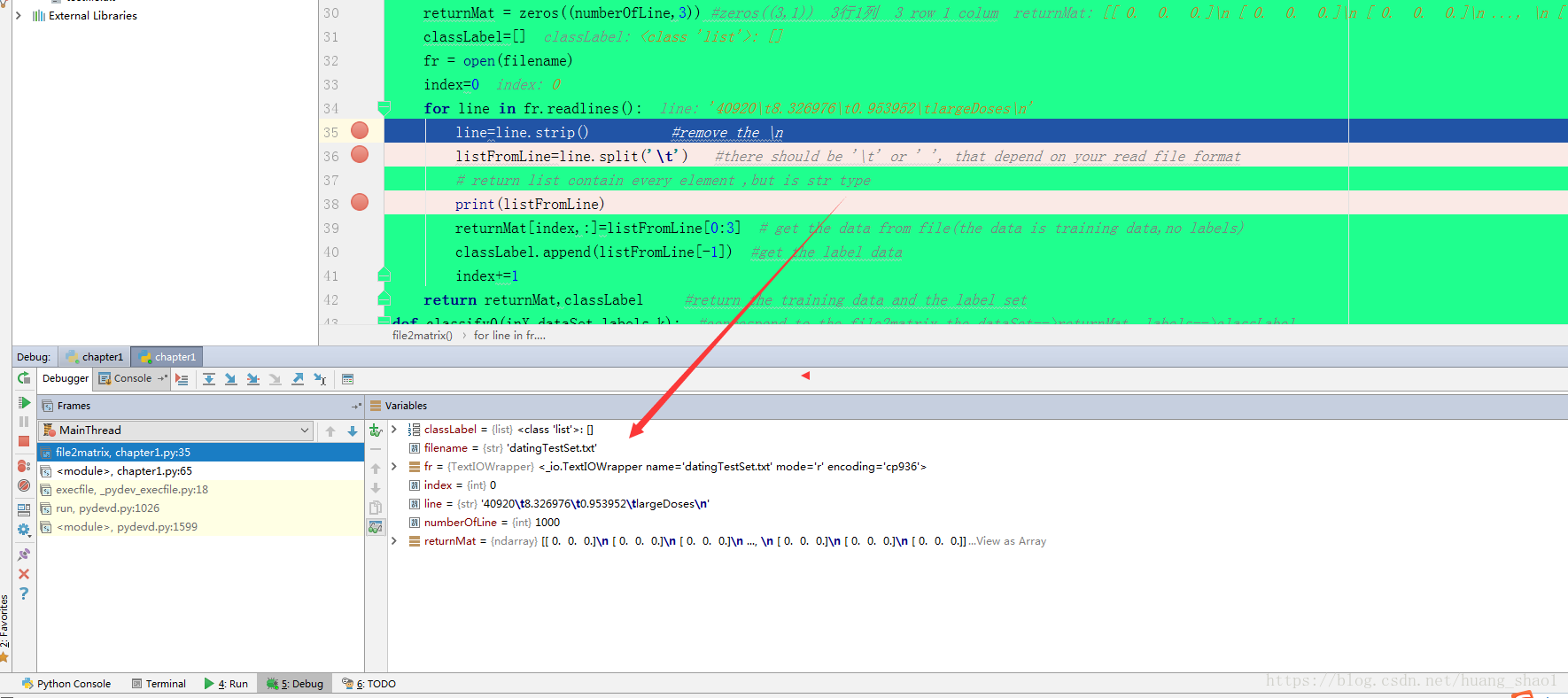
Task: Step Into My Code
Action: point(253,379)
